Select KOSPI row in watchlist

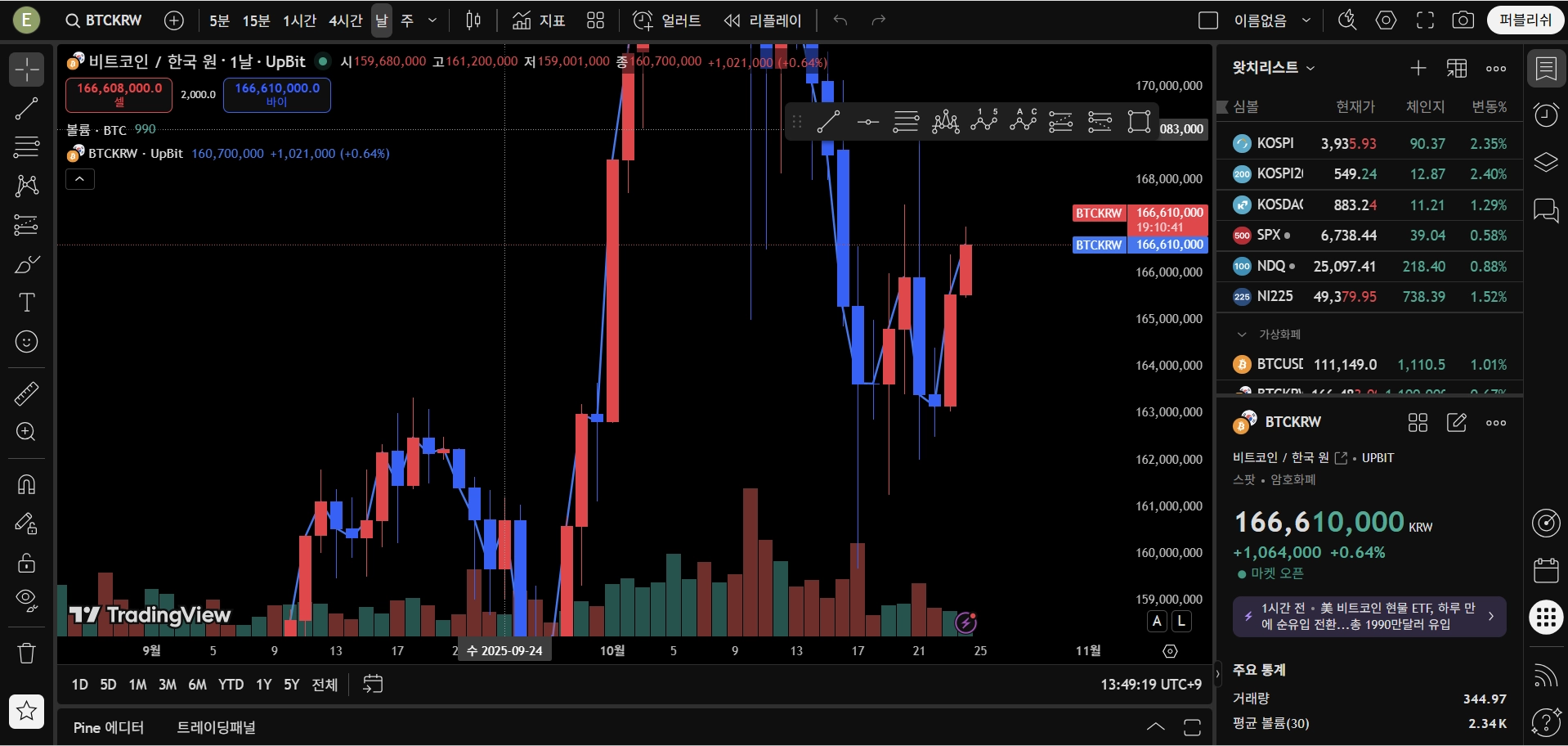pyautogui.click(x=1370, y=144)
